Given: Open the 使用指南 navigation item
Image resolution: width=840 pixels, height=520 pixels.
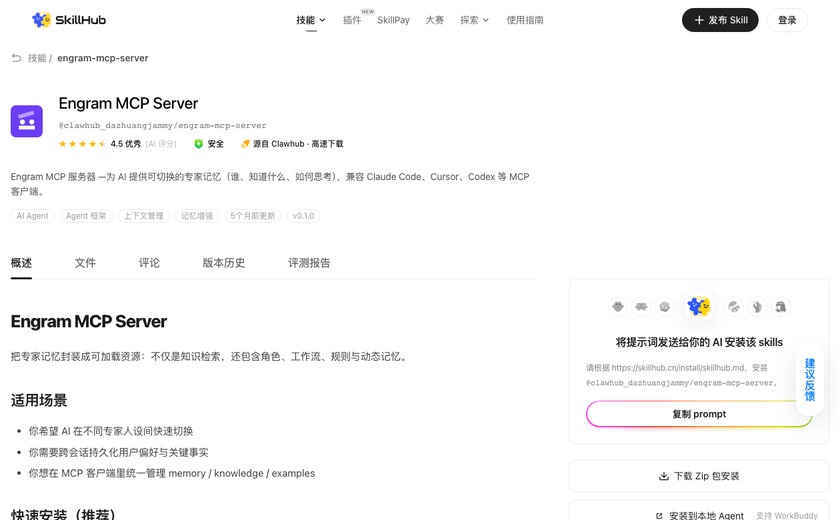Looking at the screenshot, I should pos(524,20).
